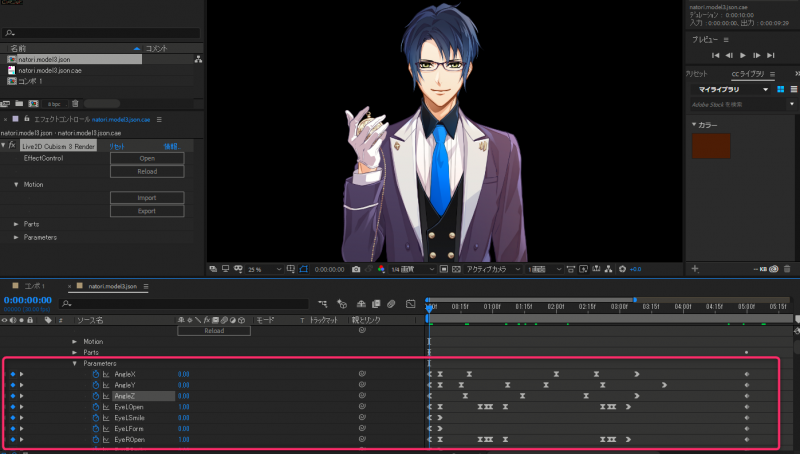
Task: Click the AngleX stopwatch icon
Action: [x=95, y=374]
